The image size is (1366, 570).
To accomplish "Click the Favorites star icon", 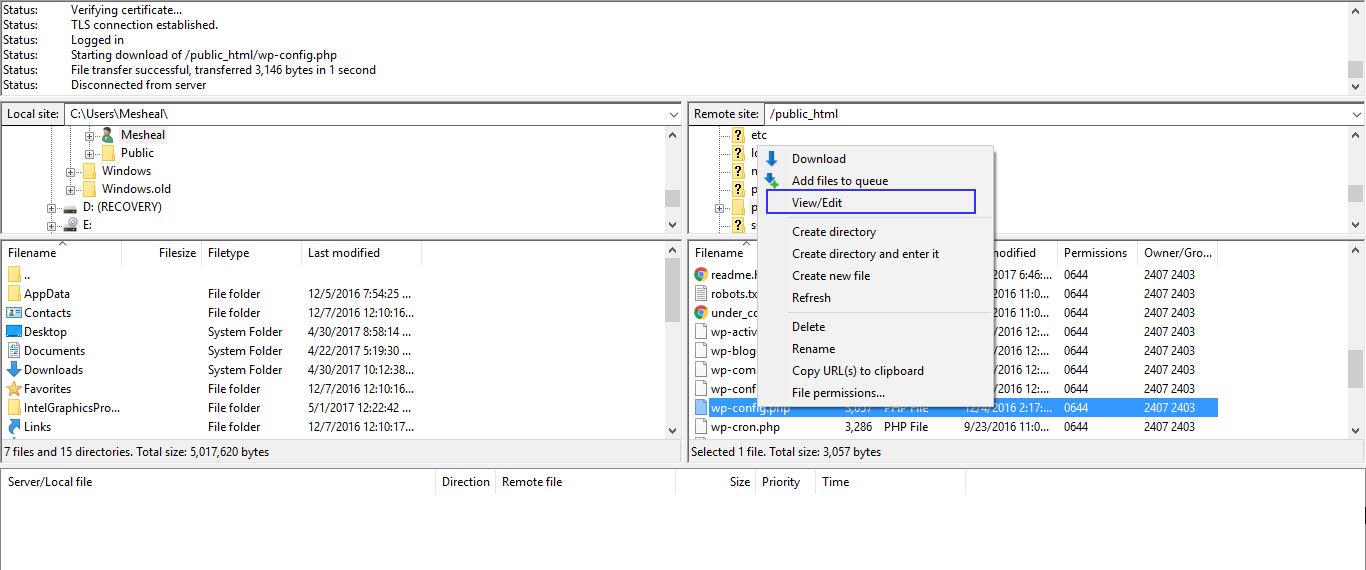I will (x=14, y=389).
